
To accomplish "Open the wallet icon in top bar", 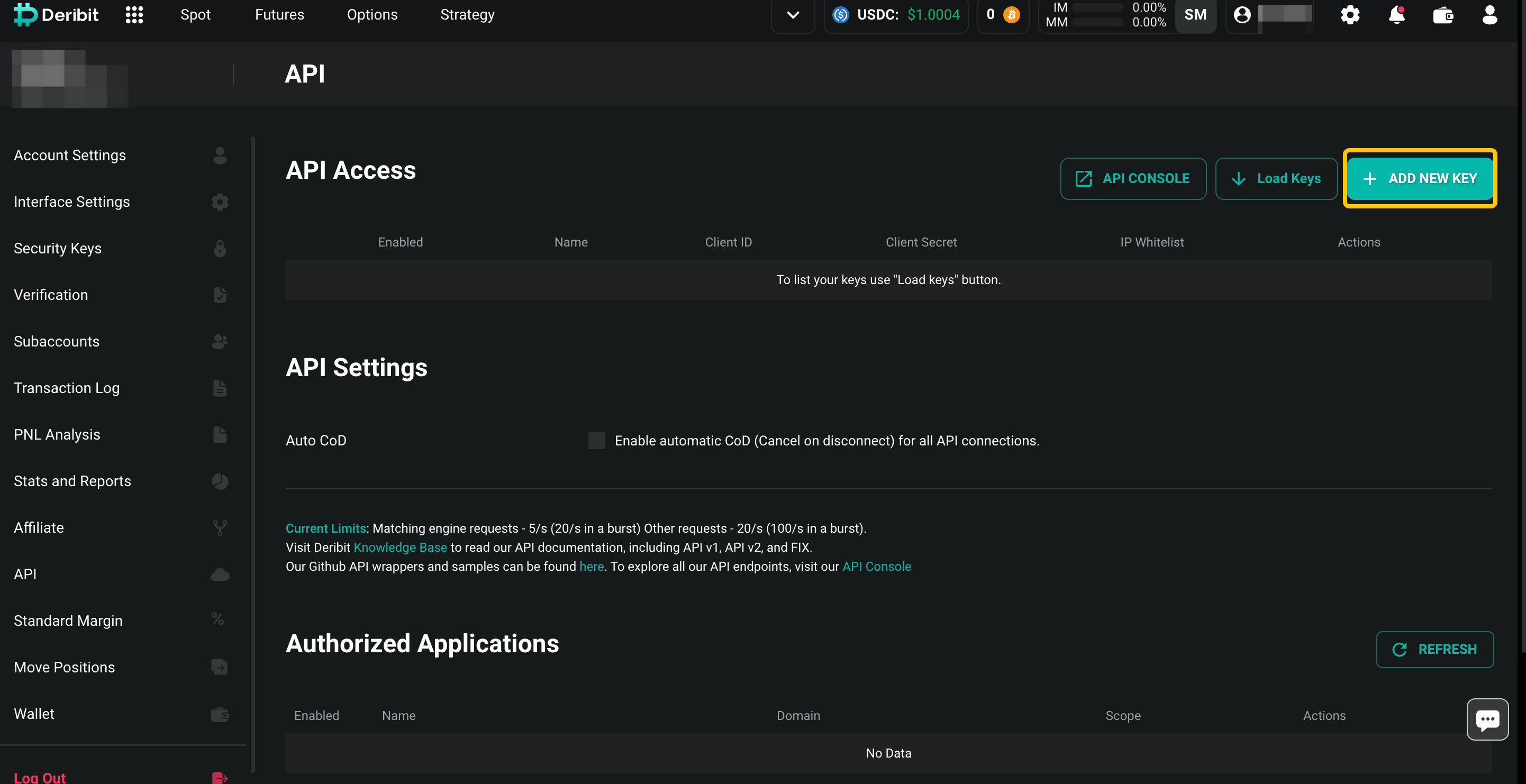I will [x=1443, y=15].
